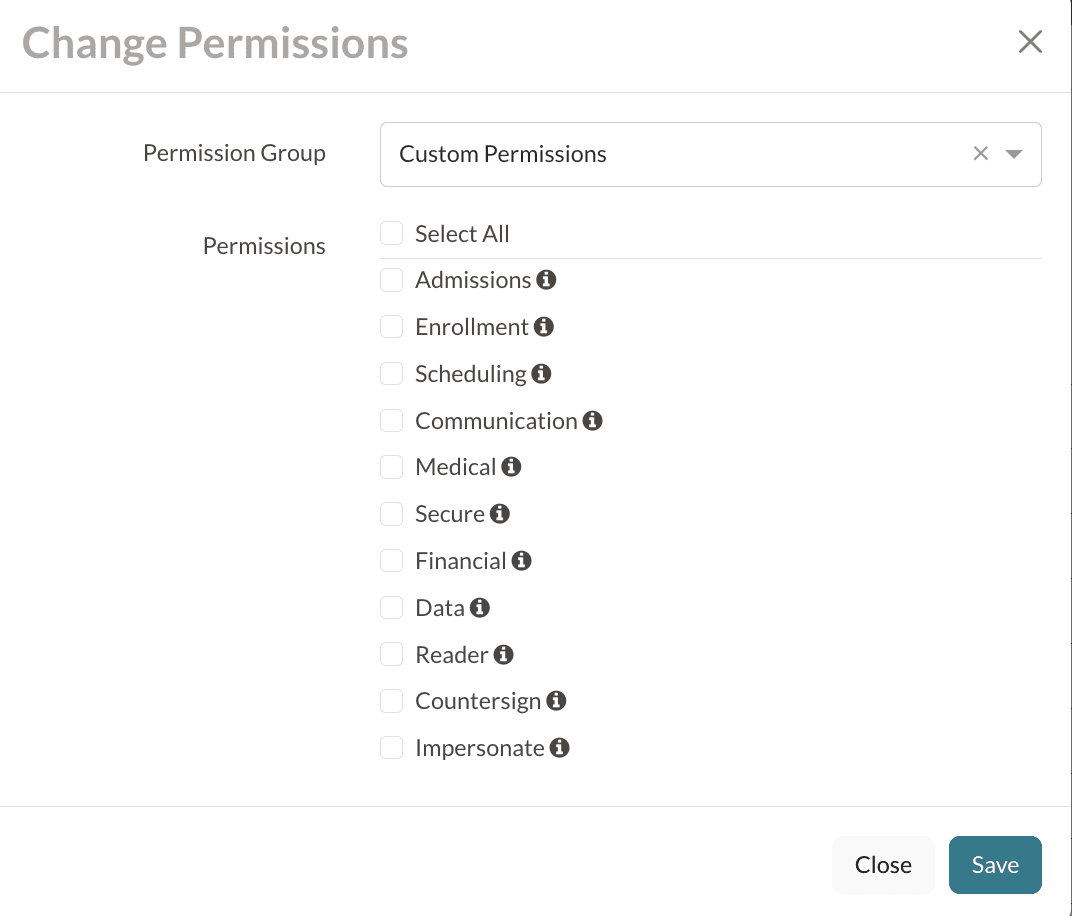Enable the Admissions permission checkbox
The image size is (1072, 916).
(391, 280)
